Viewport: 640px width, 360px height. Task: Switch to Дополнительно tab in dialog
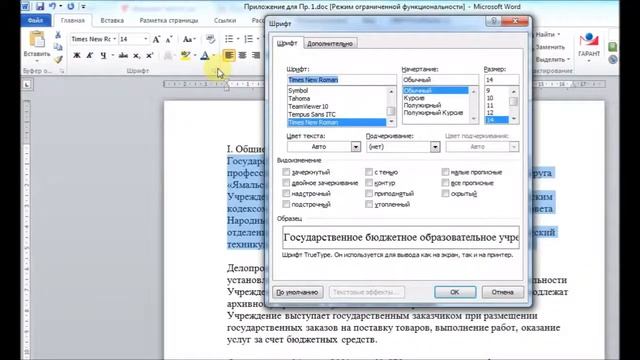(x=330, y=44)
